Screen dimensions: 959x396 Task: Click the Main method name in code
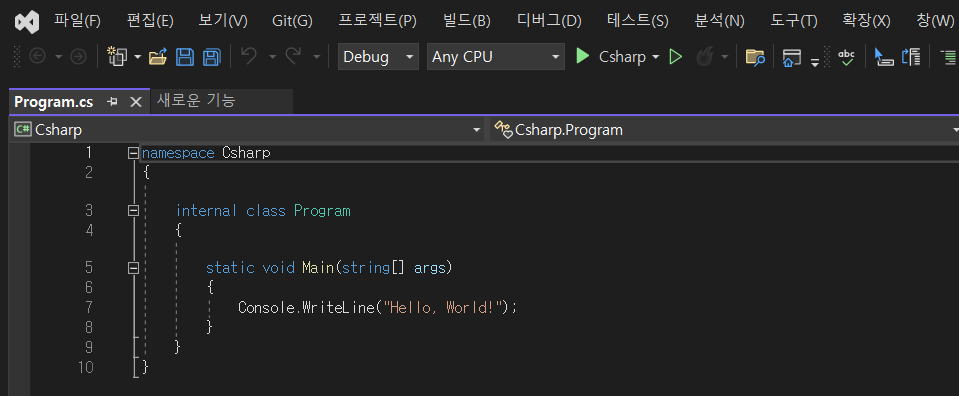point(318,267)
